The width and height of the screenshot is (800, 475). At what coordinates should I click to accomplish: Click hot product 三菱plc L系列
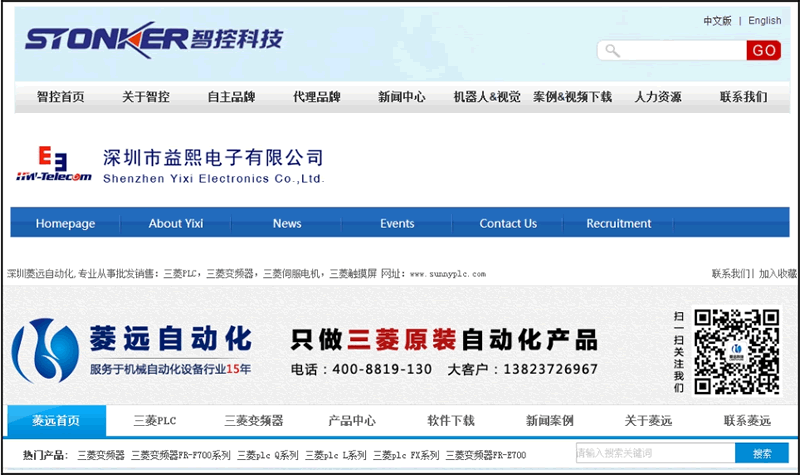pos(336,455)
